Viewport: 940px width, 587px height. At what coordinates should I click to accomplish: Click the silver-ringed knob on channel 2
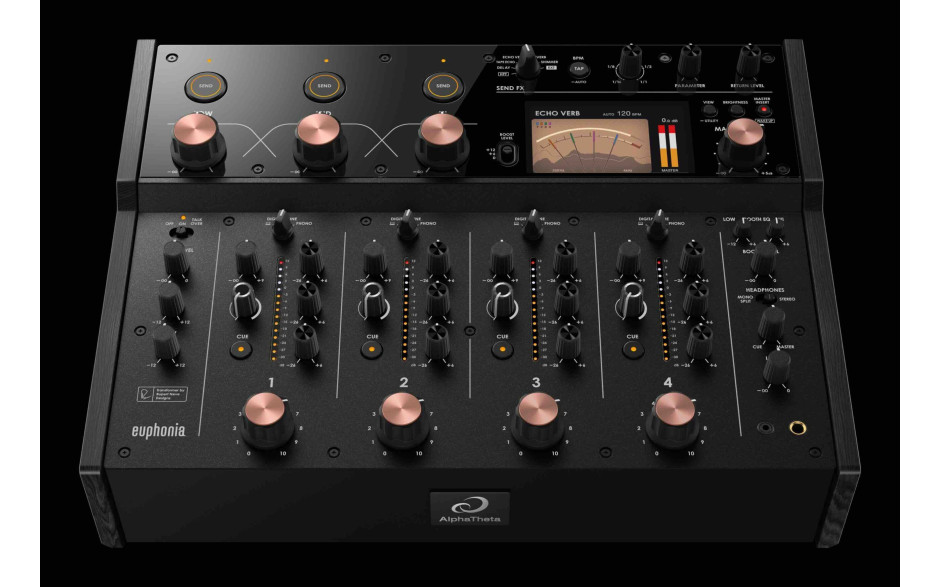click(373, 302)
